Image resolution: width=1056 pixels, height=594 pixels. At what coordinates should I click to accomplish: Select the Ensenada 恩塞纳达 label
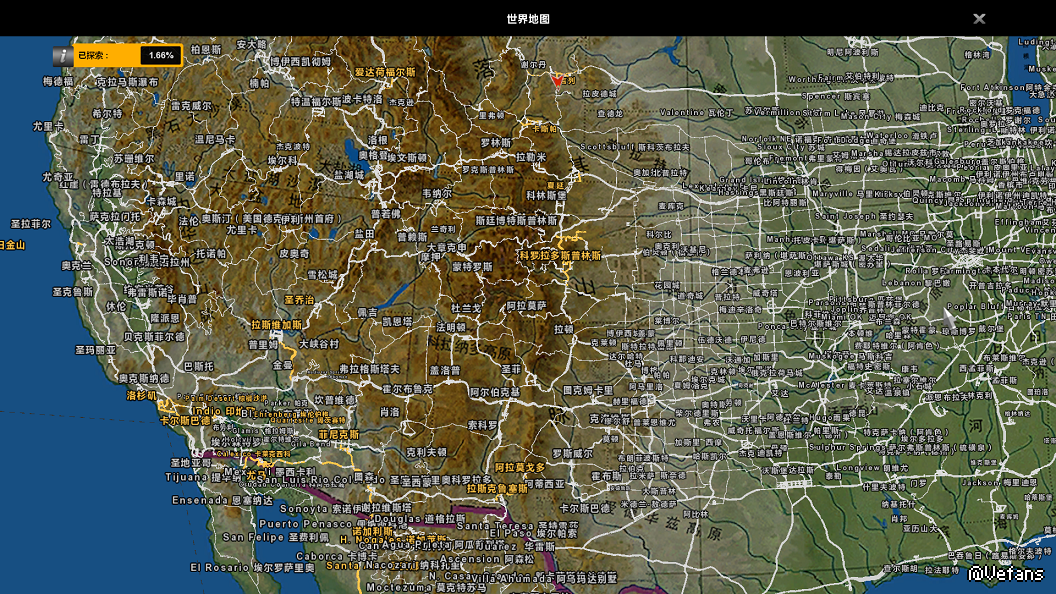point(222,500)
